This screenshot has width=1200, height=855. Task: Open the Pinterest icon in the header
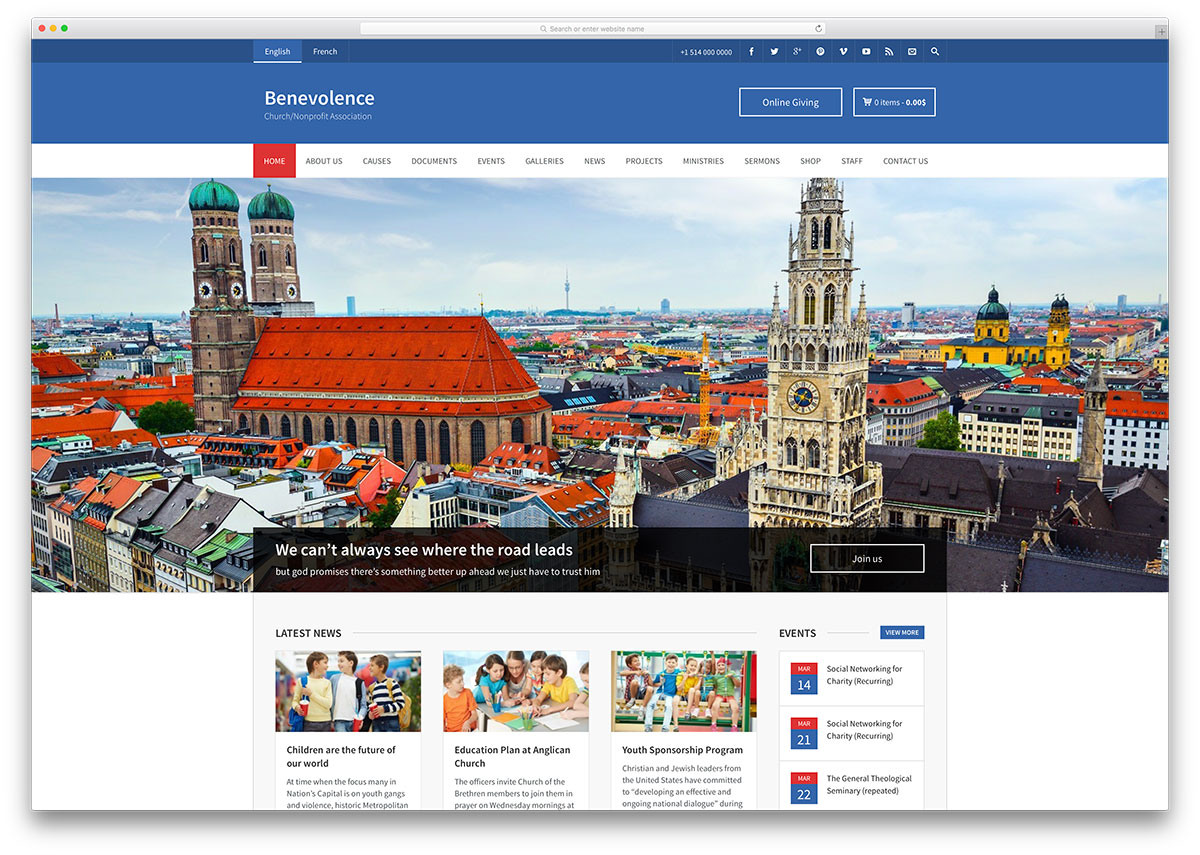pyautogui.click(x=820, y=51)
